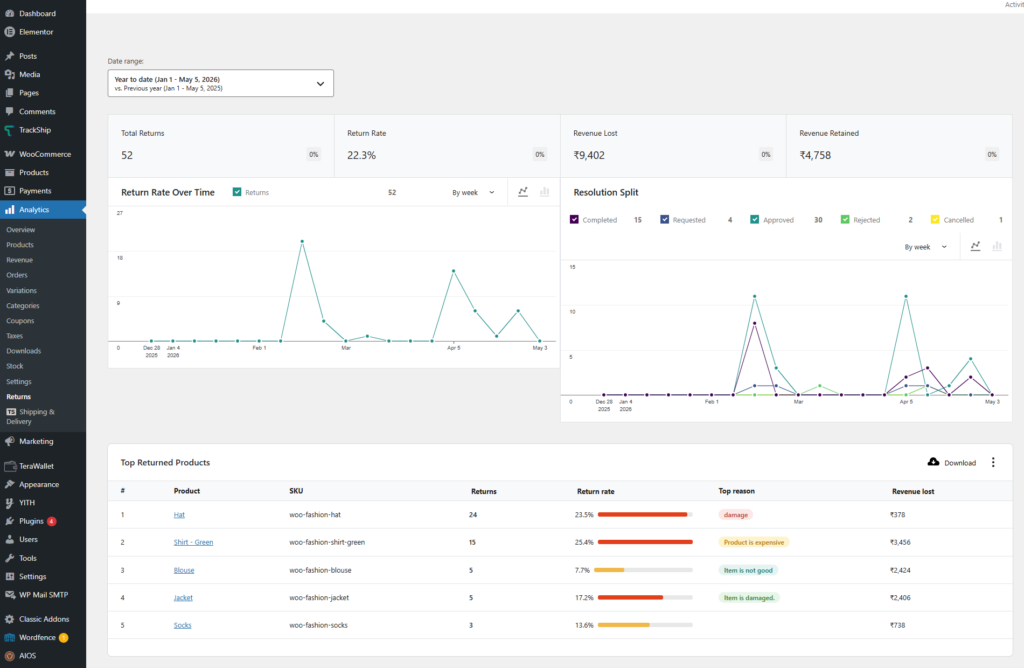Click the Users icon
The image size is (1024, 668).
(x=10, y=539)
